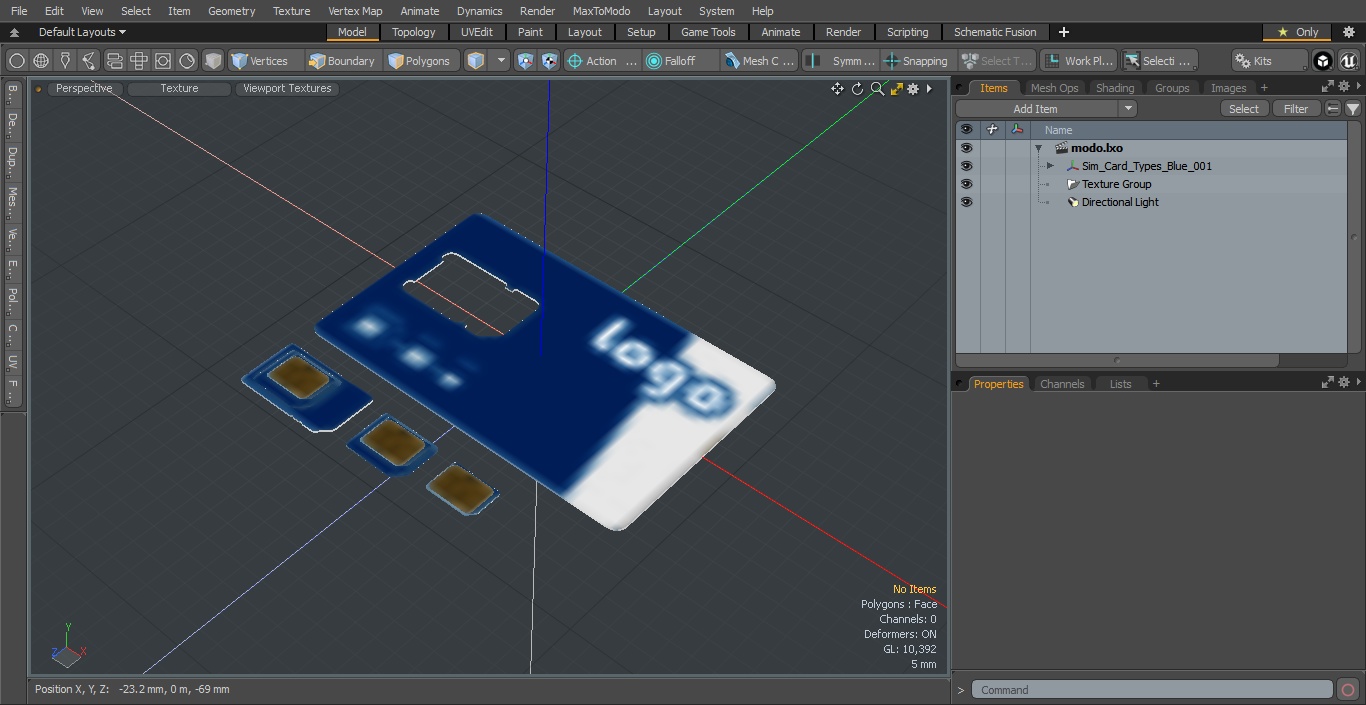Image resolution: width=1366 pixels, height=705 pixels.
Task: Switch to the Images tab
Action: pyautogui.click(x=1228, y=88)
